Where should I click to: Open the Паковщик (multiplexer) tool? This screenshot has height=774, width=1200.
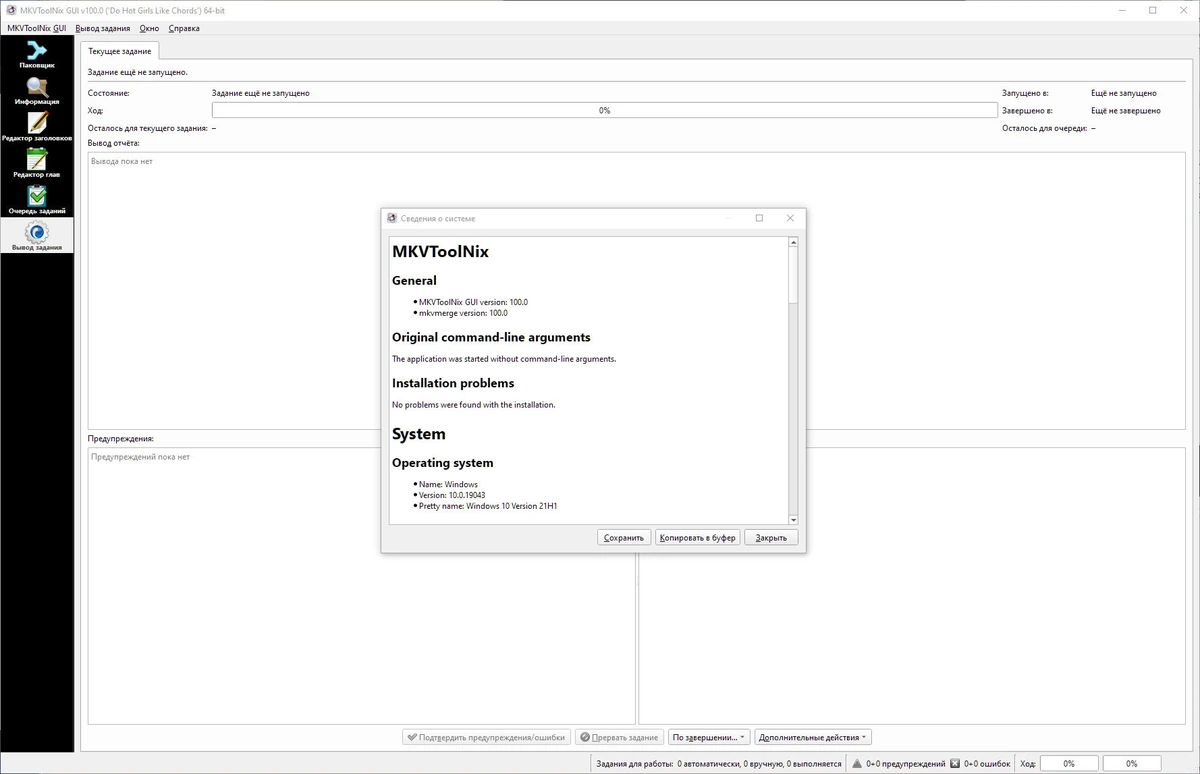click(37, 54)
